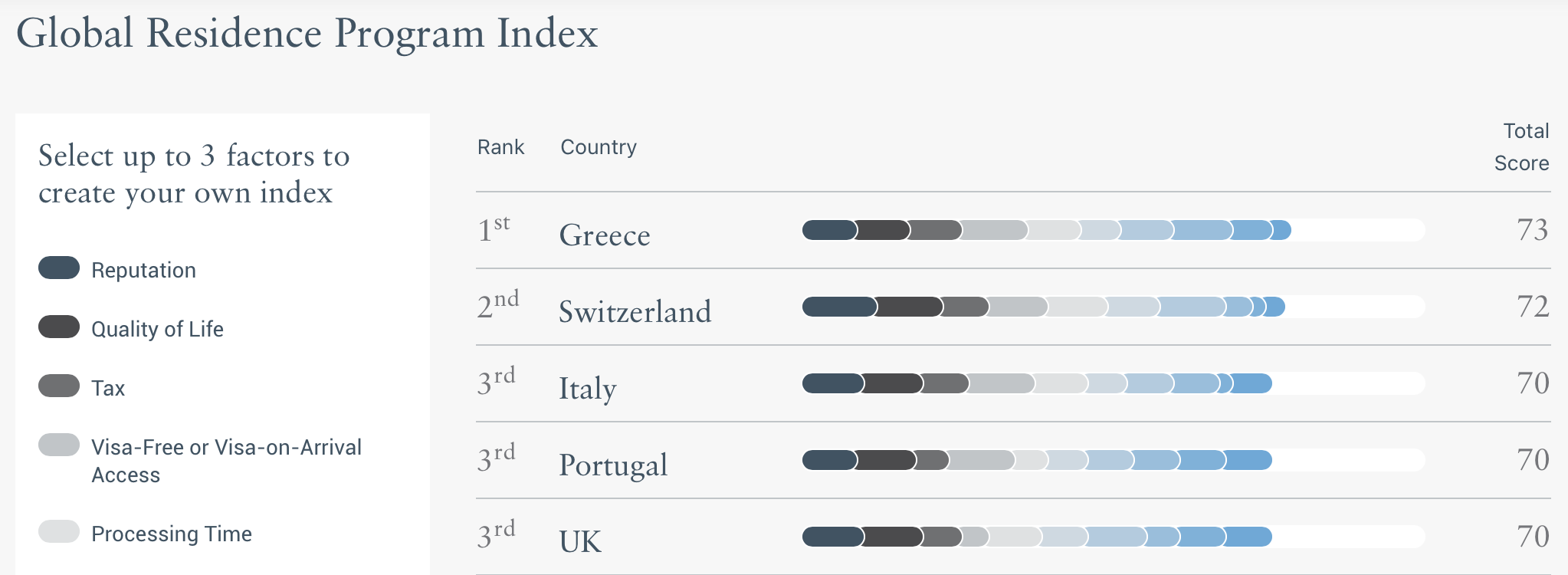Open the Greece country row

605,235
